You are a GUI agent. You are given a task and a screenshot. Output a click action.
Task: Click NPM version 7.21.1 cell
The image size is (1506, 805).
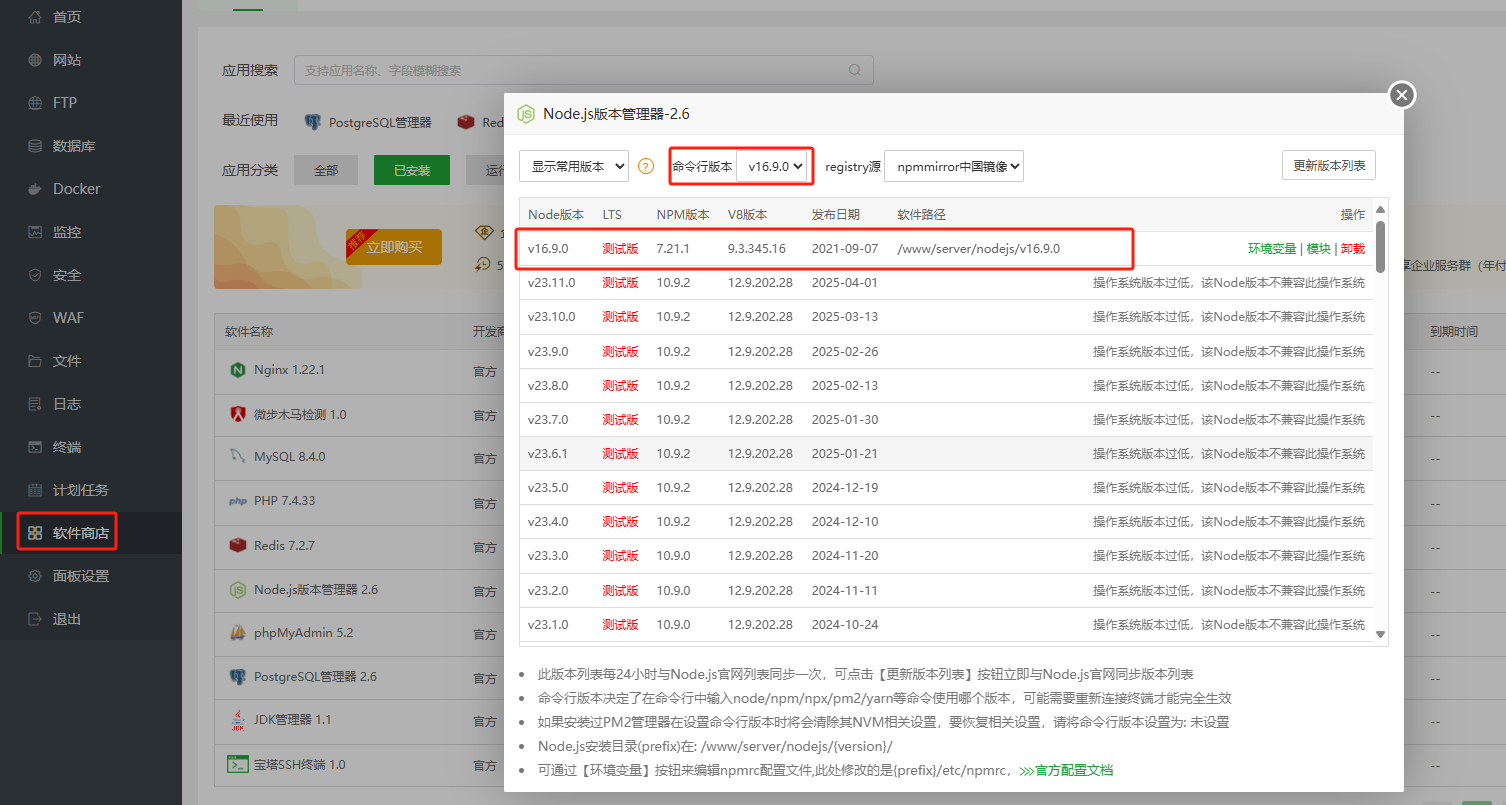[673, 249]
